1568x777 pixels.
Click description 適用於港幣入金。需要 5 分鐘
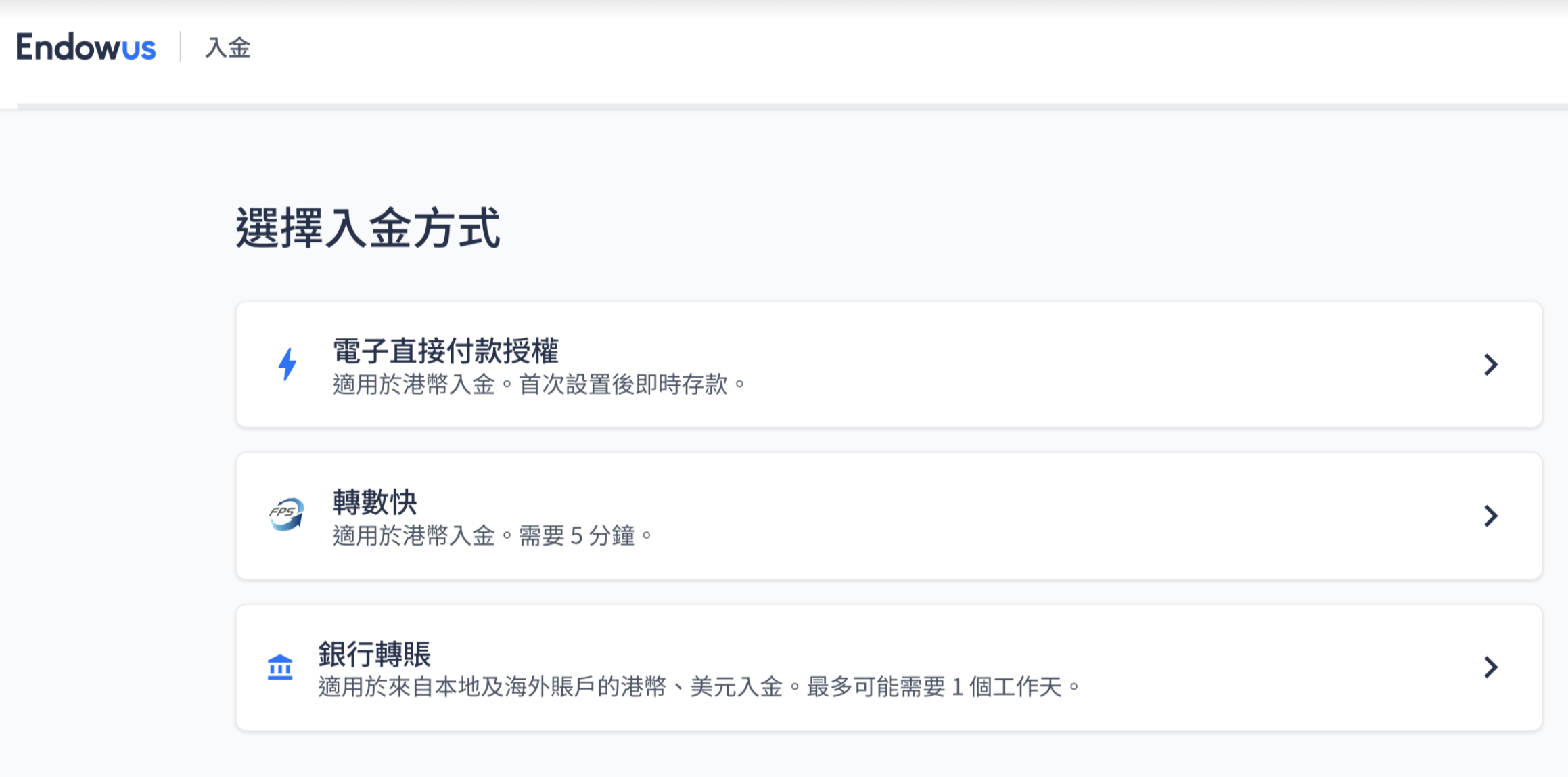(492, 536)
